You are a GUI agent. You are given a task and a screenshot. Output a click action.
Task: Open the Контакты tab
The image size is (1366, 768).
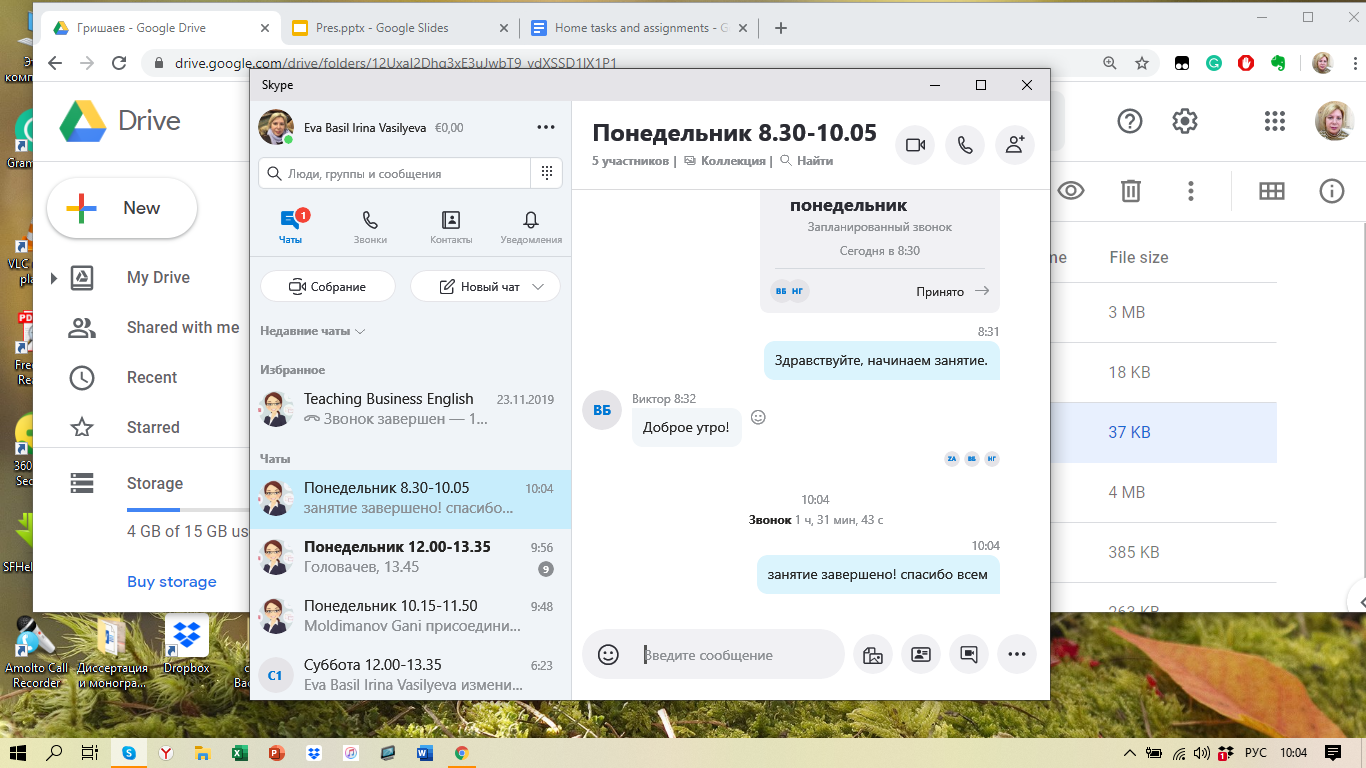coord(451,227)
